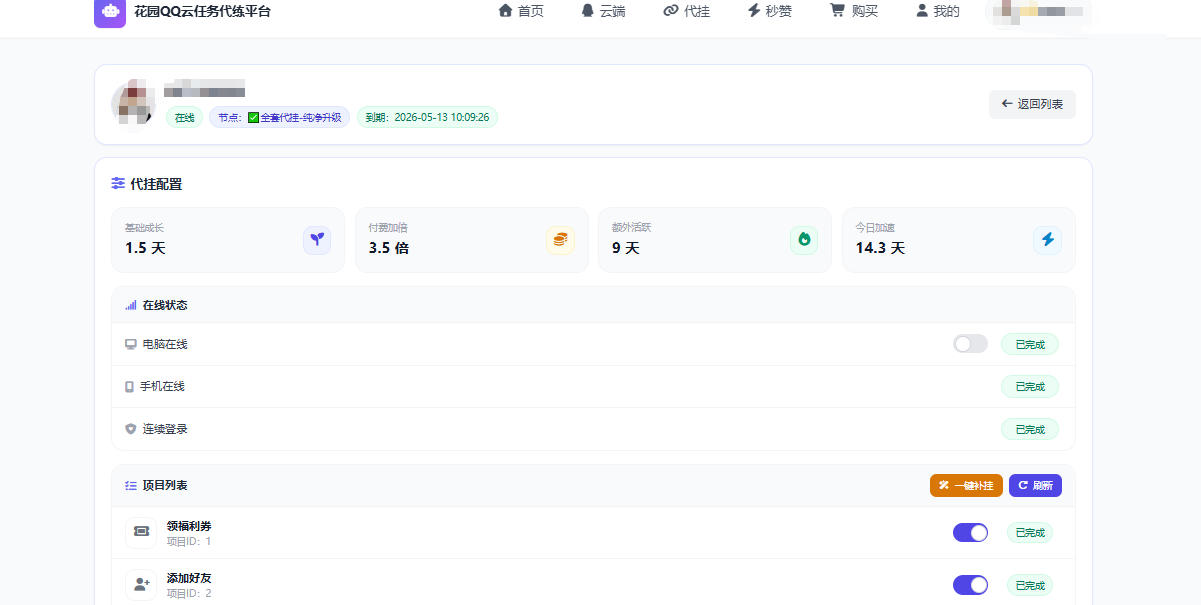Click the robot logo of 花园QQ云任务代练平台
The image size is (1201, 605).
pyautogui.click(x=110, y=12)
